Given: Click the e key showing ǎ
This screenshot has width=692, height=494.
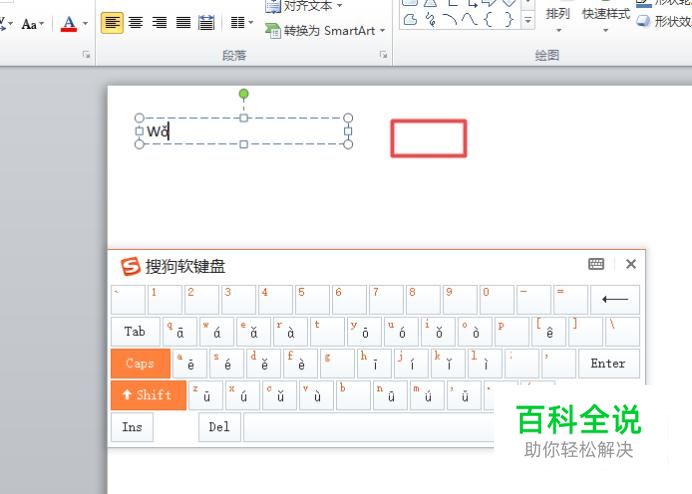Looking at the screenshot, I should point(253,331).
